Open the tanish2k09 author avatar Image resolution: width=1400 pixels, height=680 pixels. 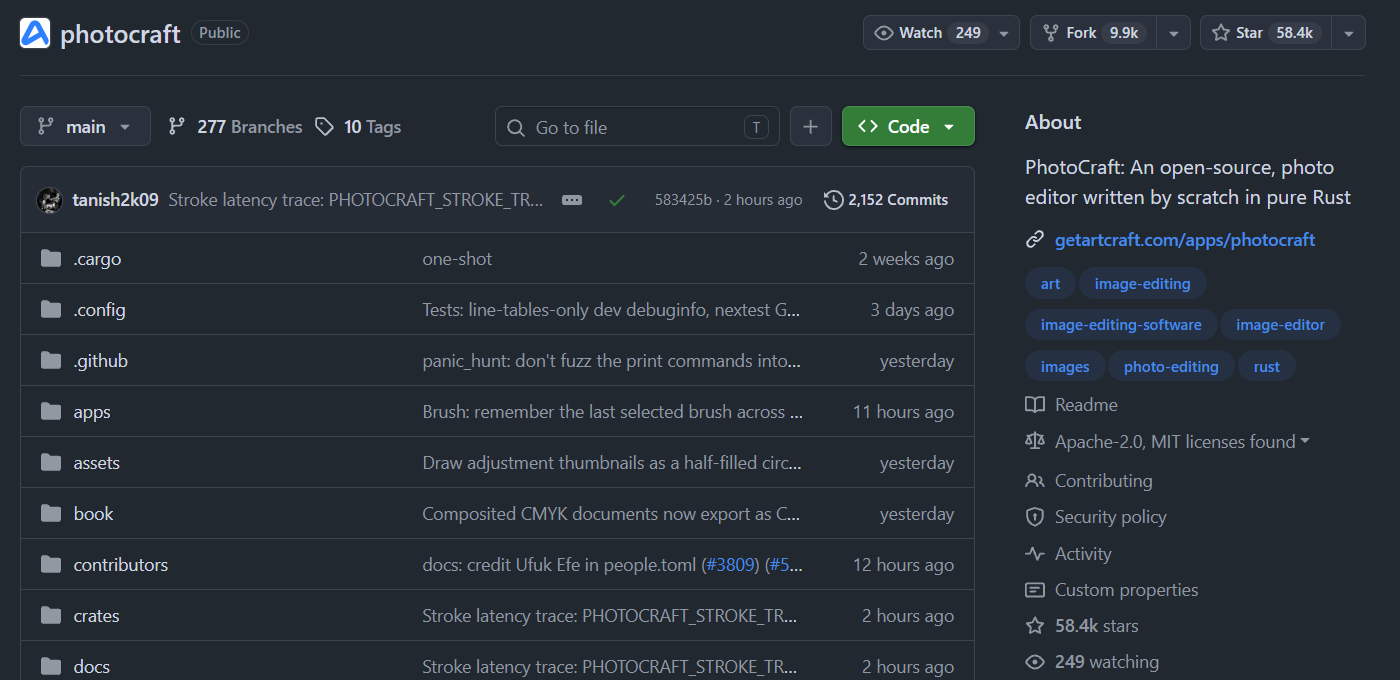coord(49,200)
